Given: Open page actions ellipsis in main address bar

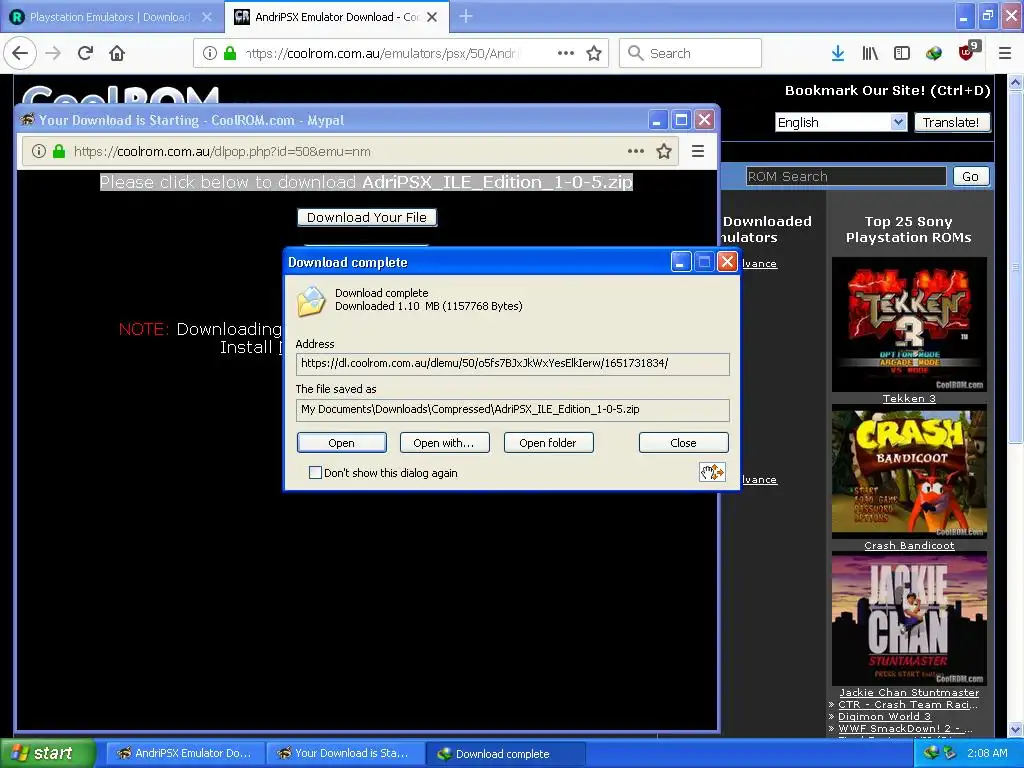Looking at the screenshot, I should [x=566, y=53].
